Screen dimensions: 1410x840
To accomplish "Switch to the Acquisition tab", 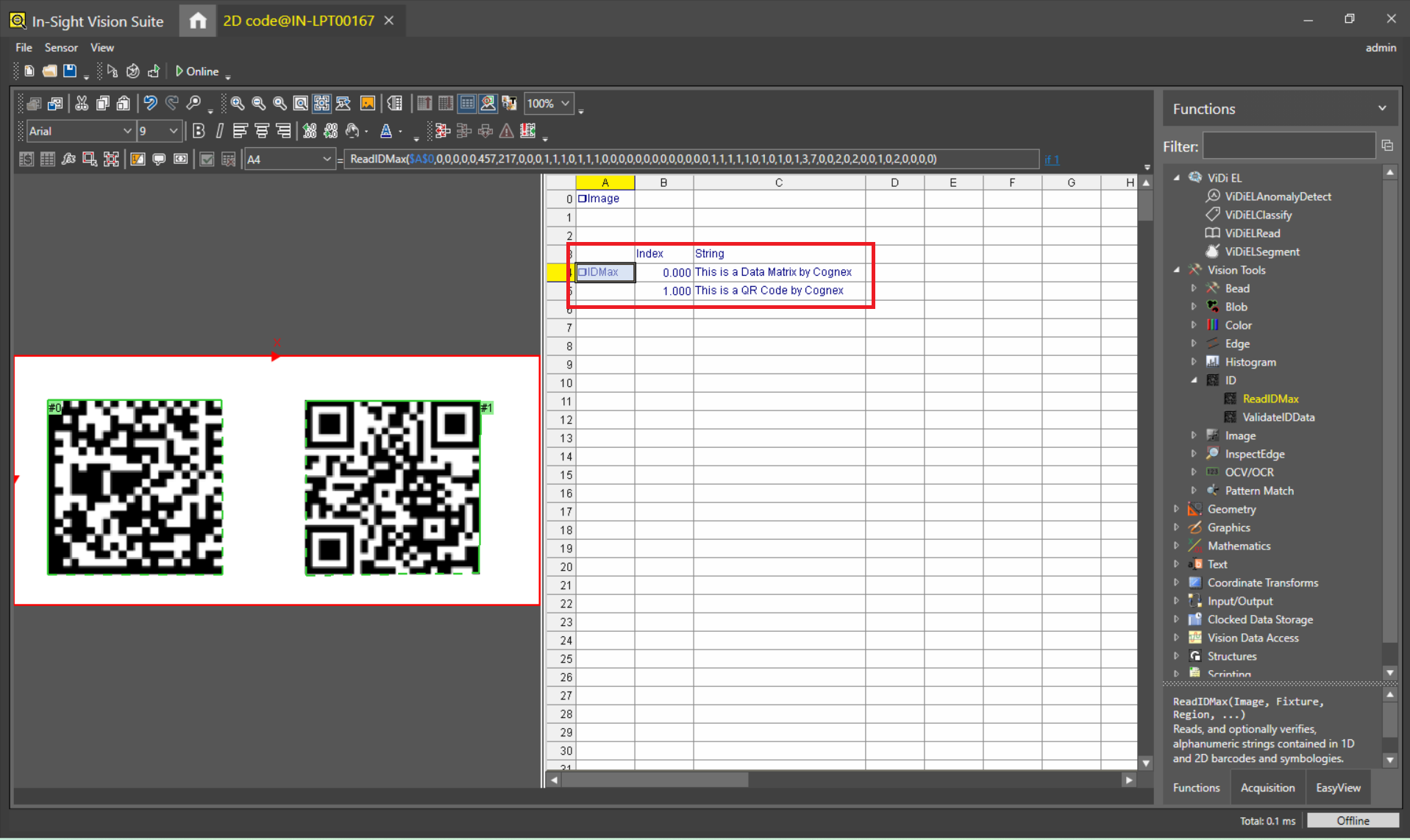I will coord(1267,787).
